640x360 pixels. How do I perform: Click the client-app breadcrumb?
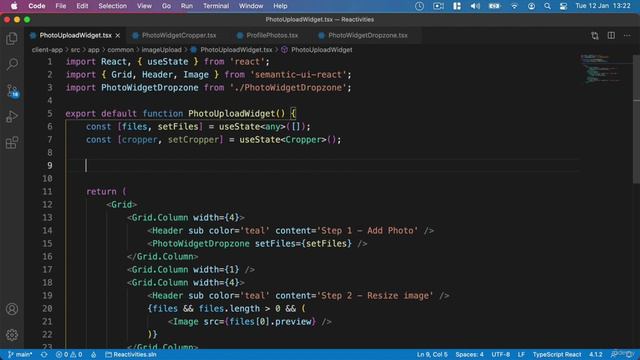(x=47, y=50)
